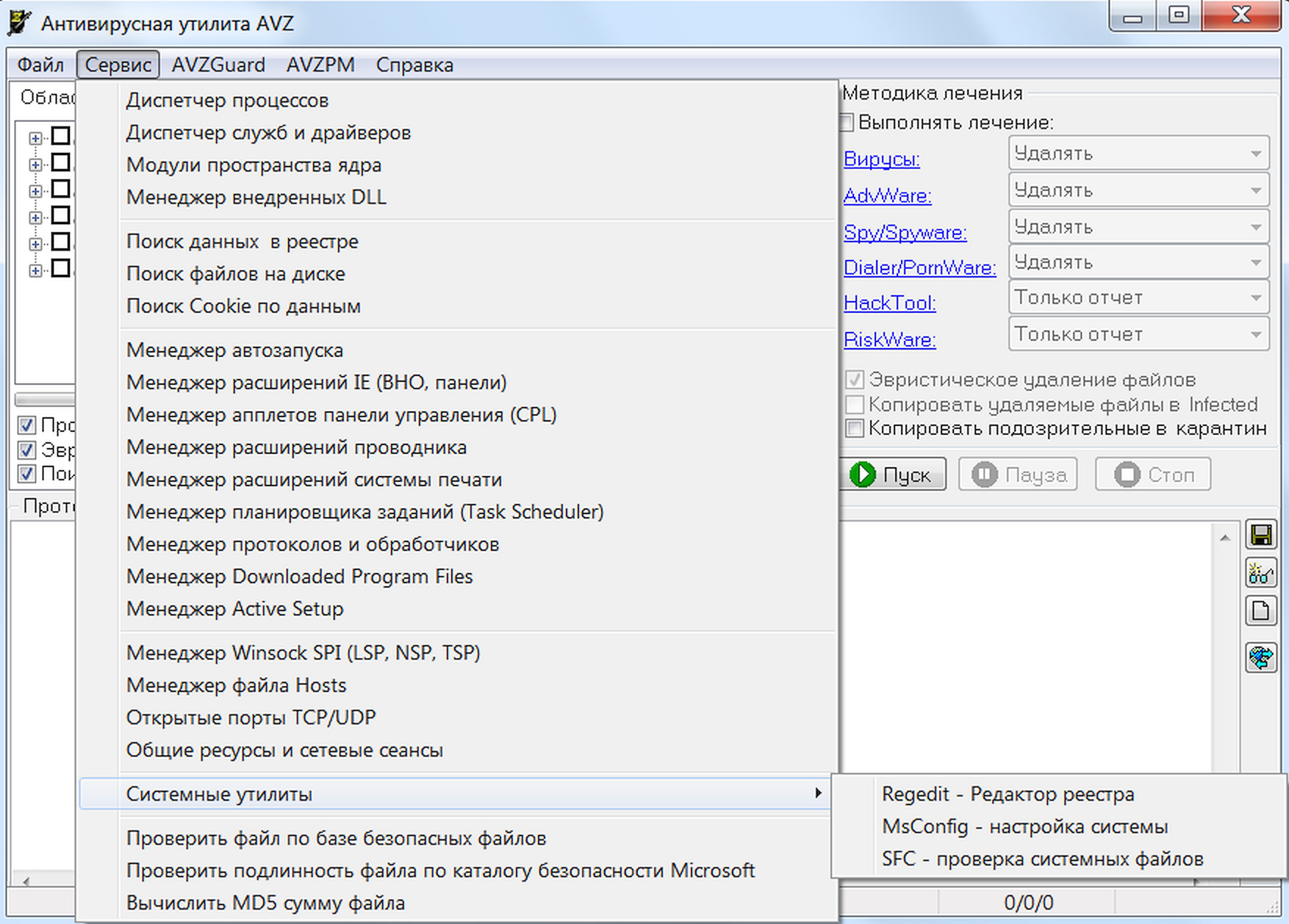Click the RiskWare link

click(889, 339)
